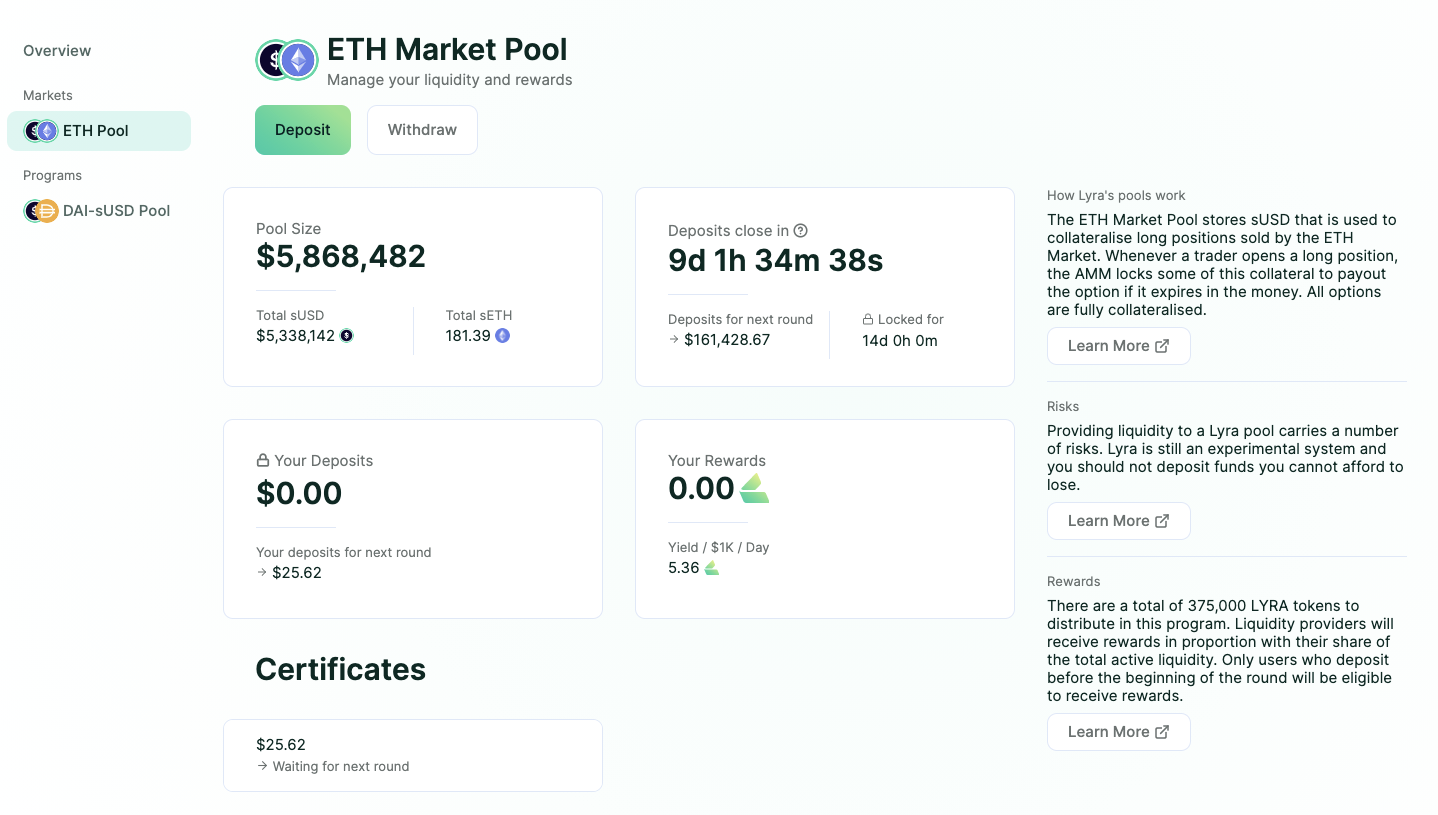Click the lock duration 14d 0h 0m
This screenshot has height=815, width=1438.
(x=900, y=341)
